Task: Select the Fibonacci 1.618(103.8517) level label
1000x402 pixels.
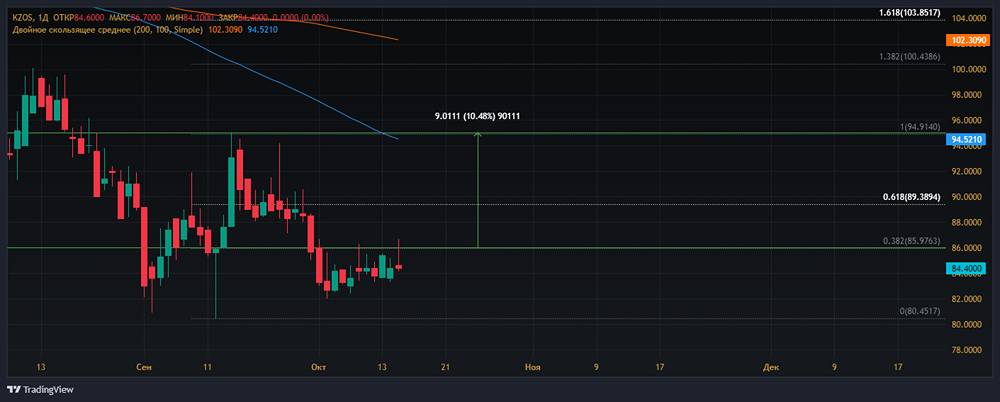Action: pyautogui.click(x=909, y=13)
